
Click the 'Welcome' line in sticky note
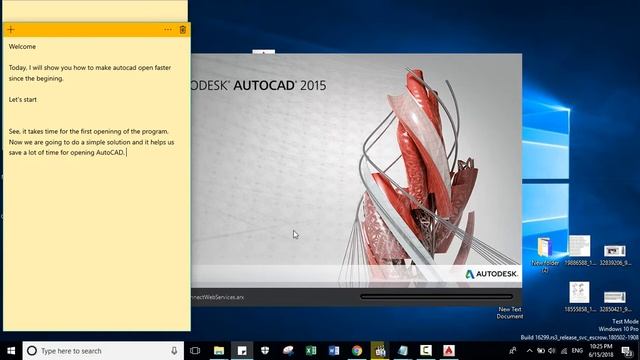(x=22, y=47)
